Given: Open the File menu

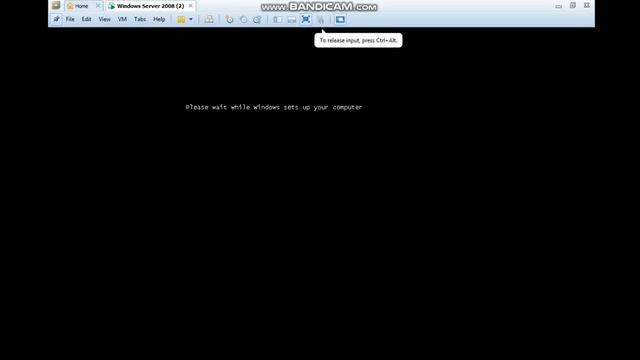Looking at the screenshot, I should click(70, 19).
